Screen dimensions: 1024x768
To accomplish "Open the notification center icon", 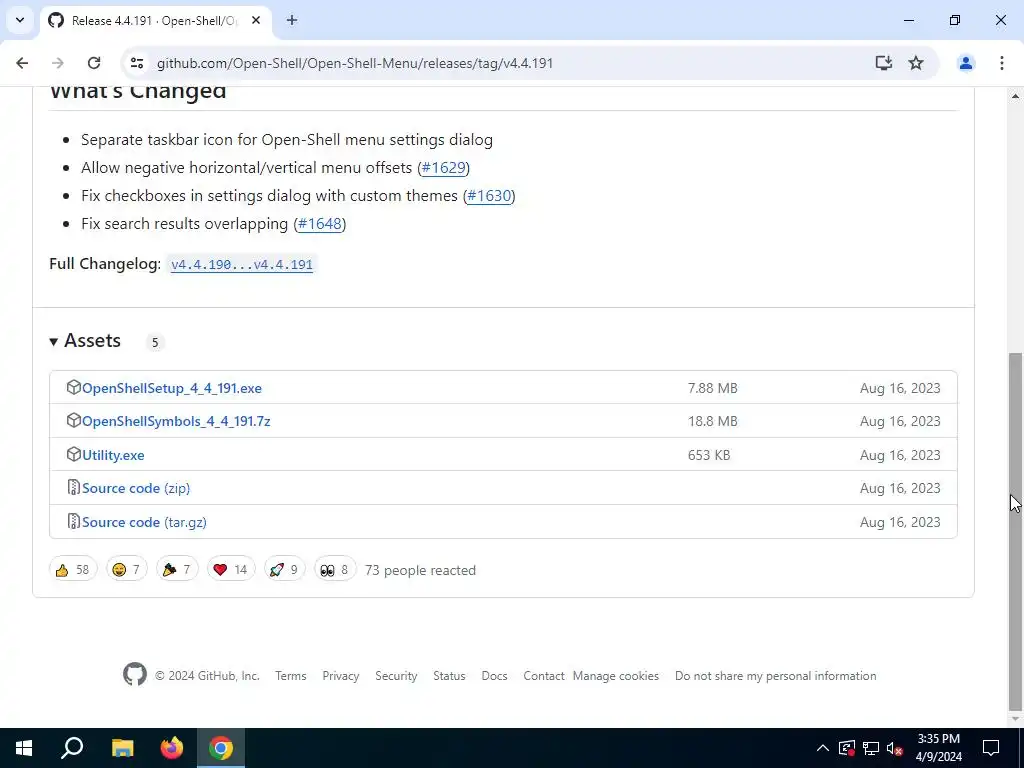I will (991, 748).
